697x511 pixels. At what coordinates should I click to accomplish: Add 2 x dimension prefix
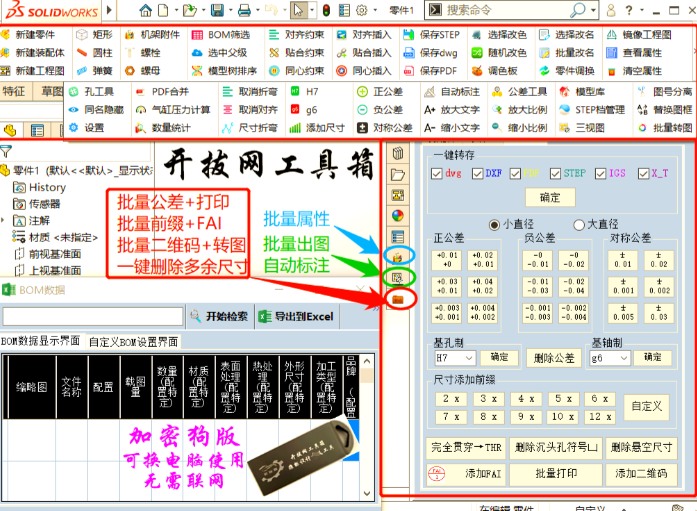click(451, 399)
